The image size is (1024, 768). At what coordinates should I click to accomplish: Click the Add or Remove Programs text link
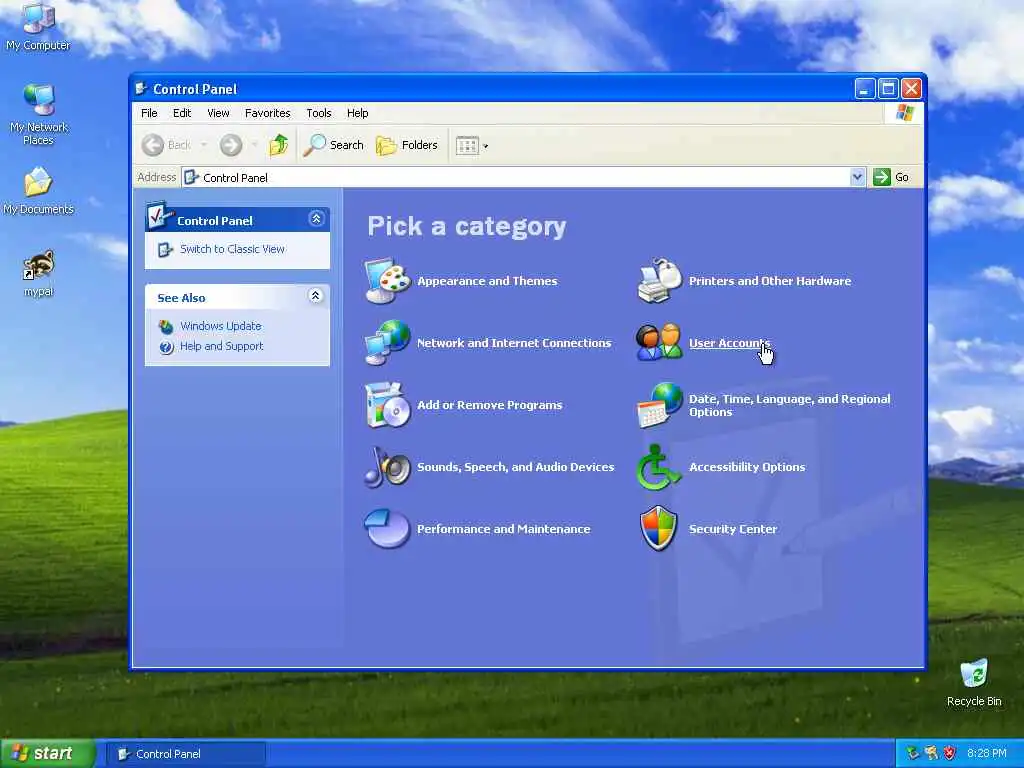pyautogui.click(x=489, y=405)
